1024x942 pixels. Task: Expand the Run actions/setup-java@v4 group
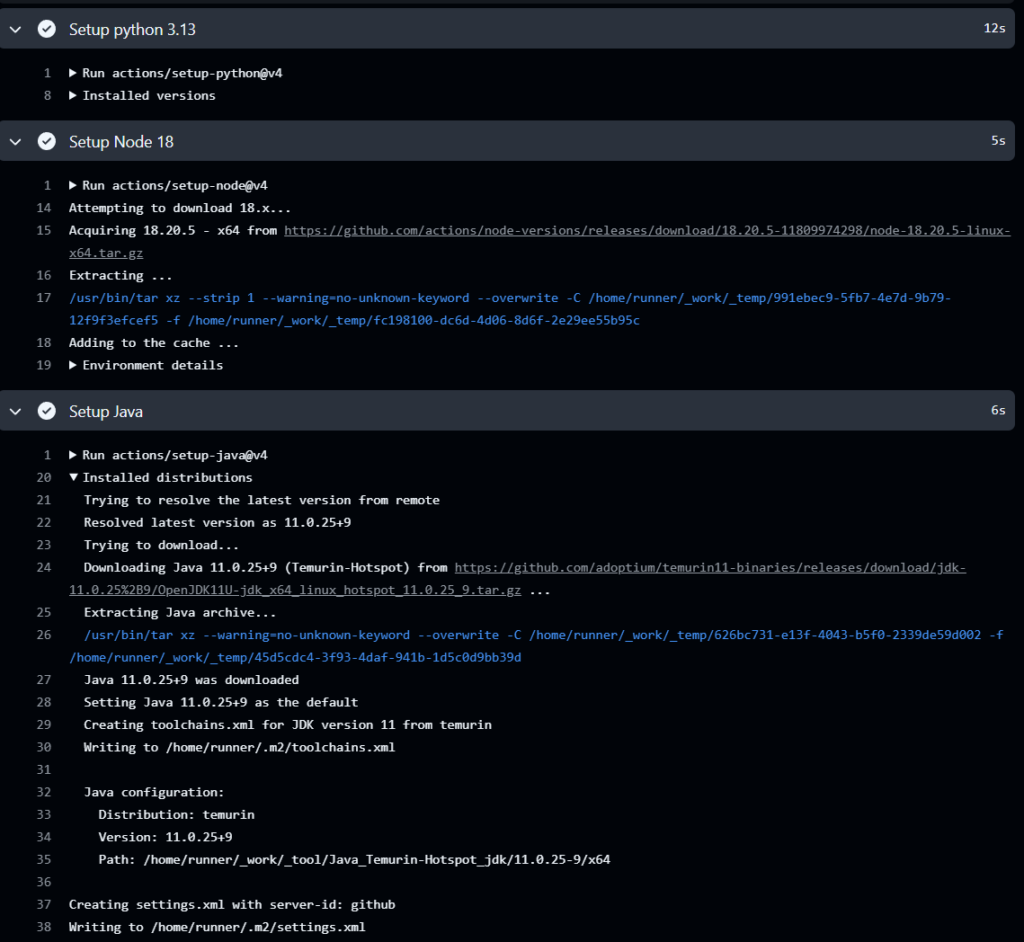click(168, 455)
